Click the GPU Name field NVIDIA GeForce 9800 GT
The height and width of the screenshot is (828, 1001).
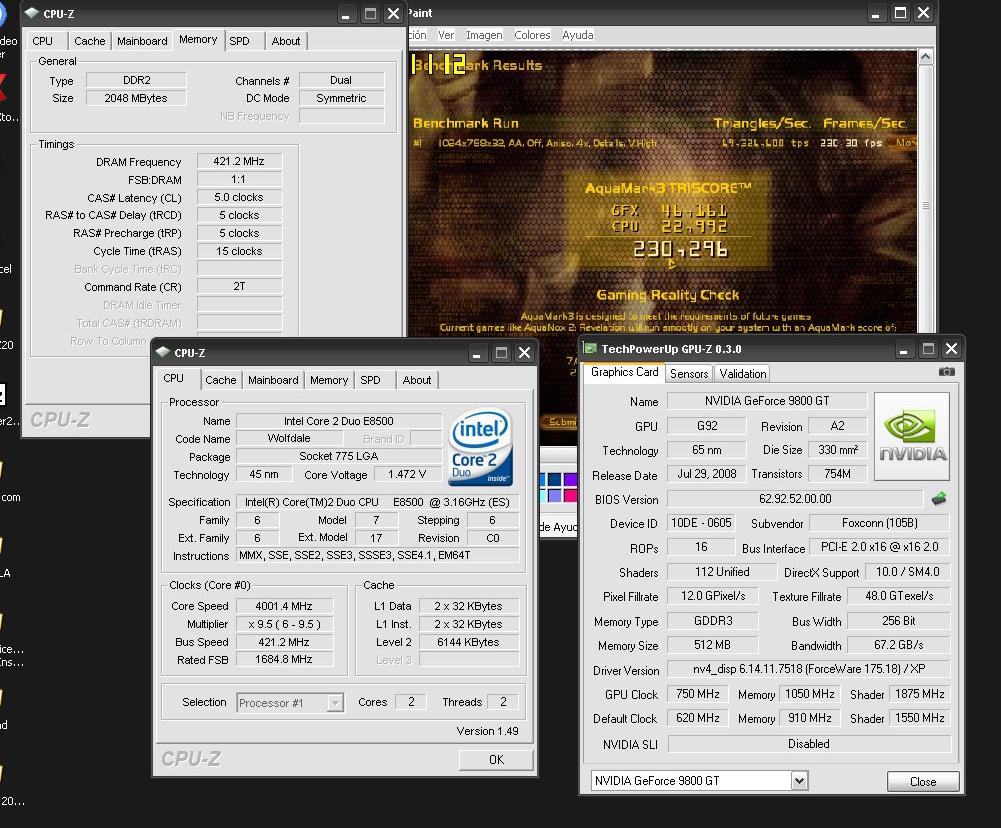coord(767,401)
